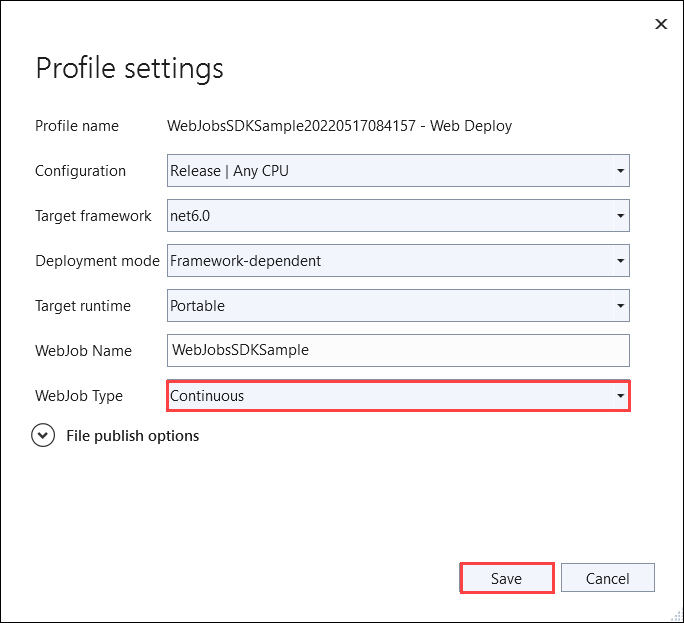Select the 'Release | Any CPU' combo box

390,171
